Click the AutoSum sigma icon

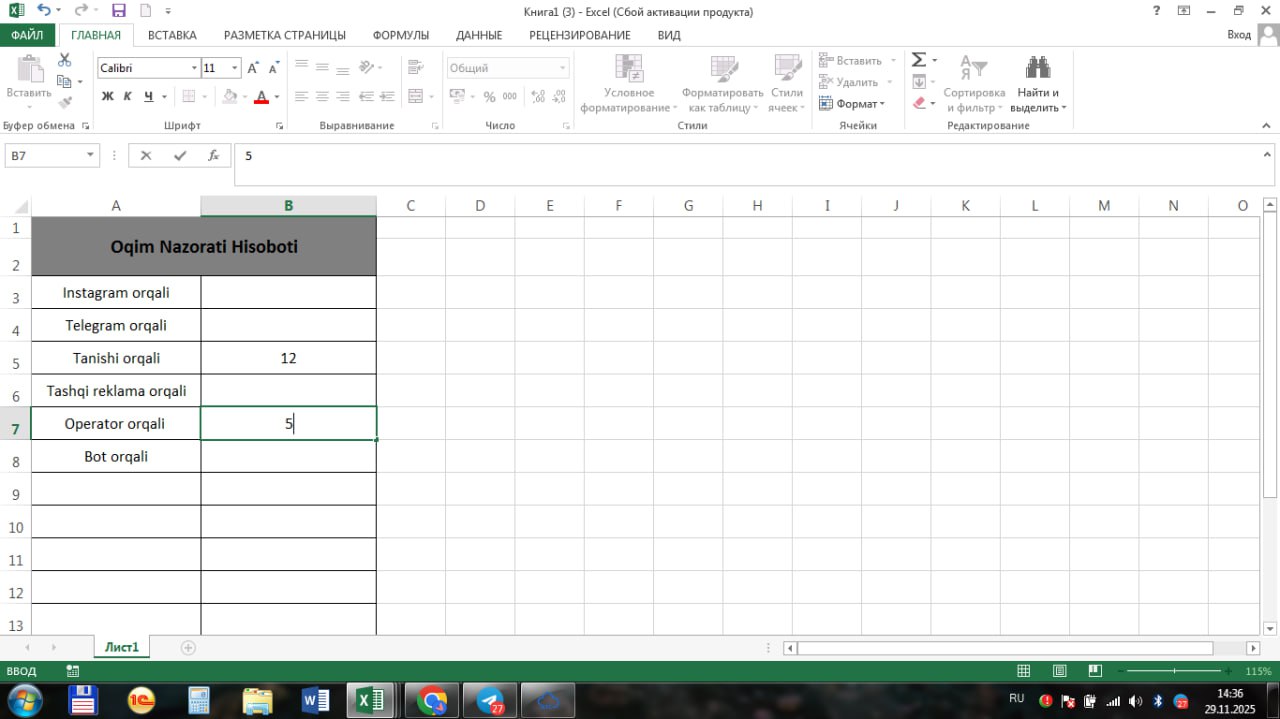click(918, 60)
